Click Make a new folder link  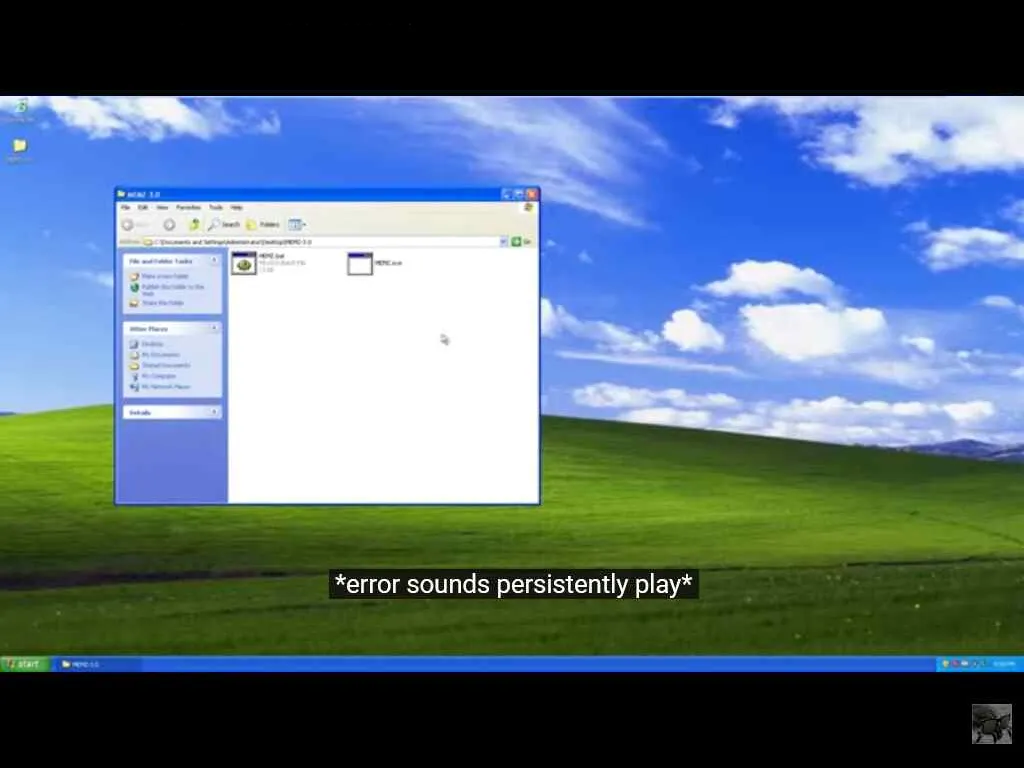pos(165,276)
